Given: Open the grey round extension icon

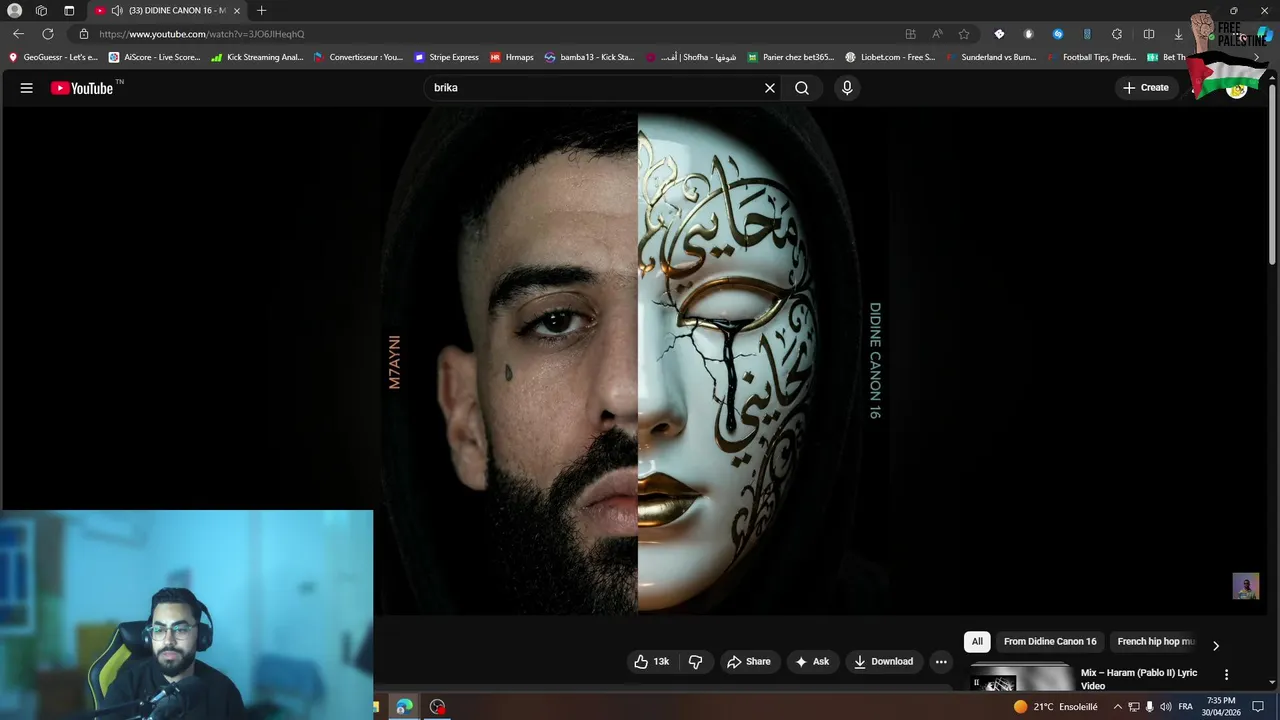Looking at the screenshot, I should (x=1028, y=34).
